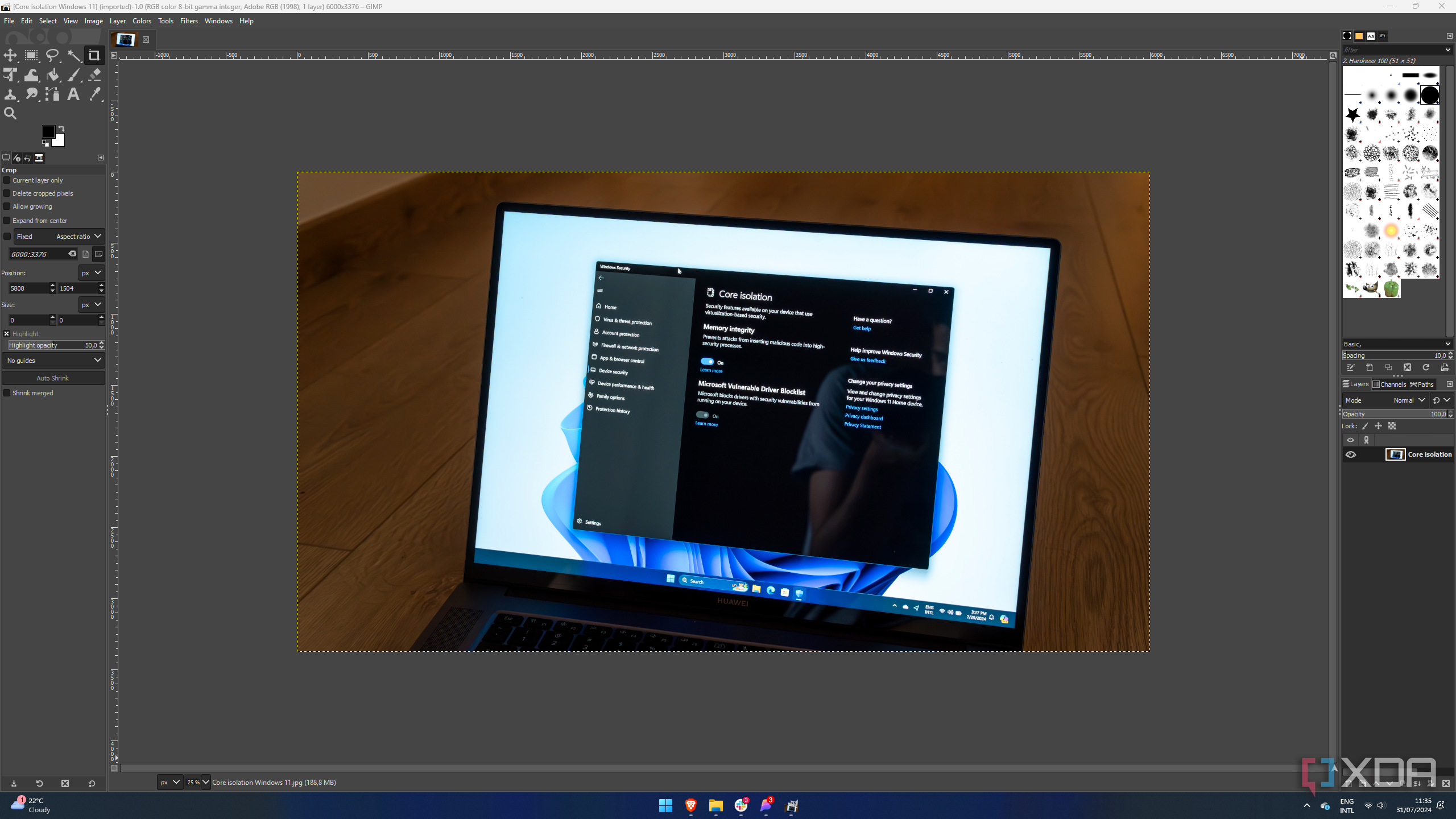Open the Layer menu
Image resolution: width=1456 pixels, height=819 pixels.
(118, 21)
